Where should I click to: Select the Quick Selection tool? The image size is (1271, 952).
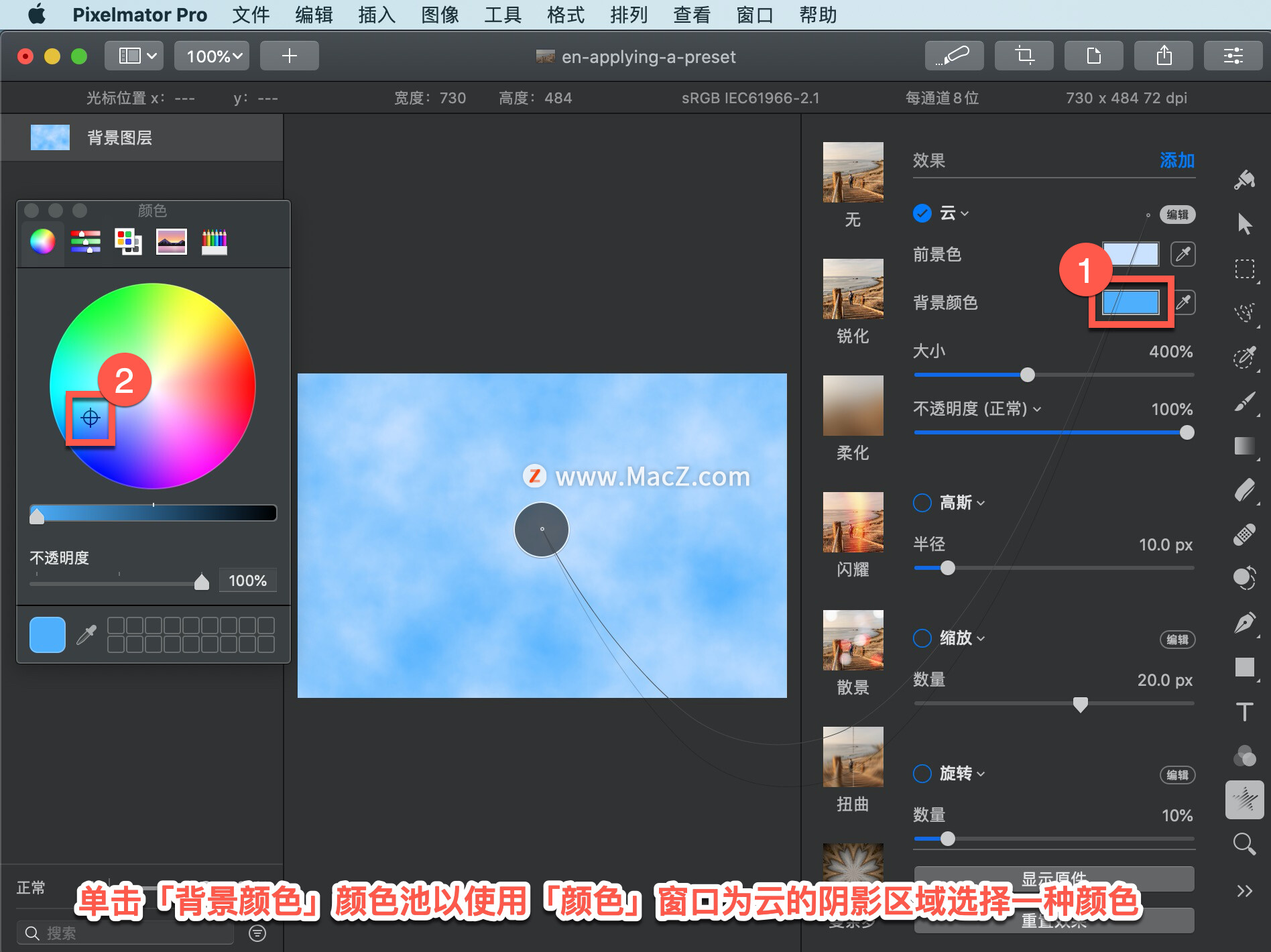[1245, 357]
